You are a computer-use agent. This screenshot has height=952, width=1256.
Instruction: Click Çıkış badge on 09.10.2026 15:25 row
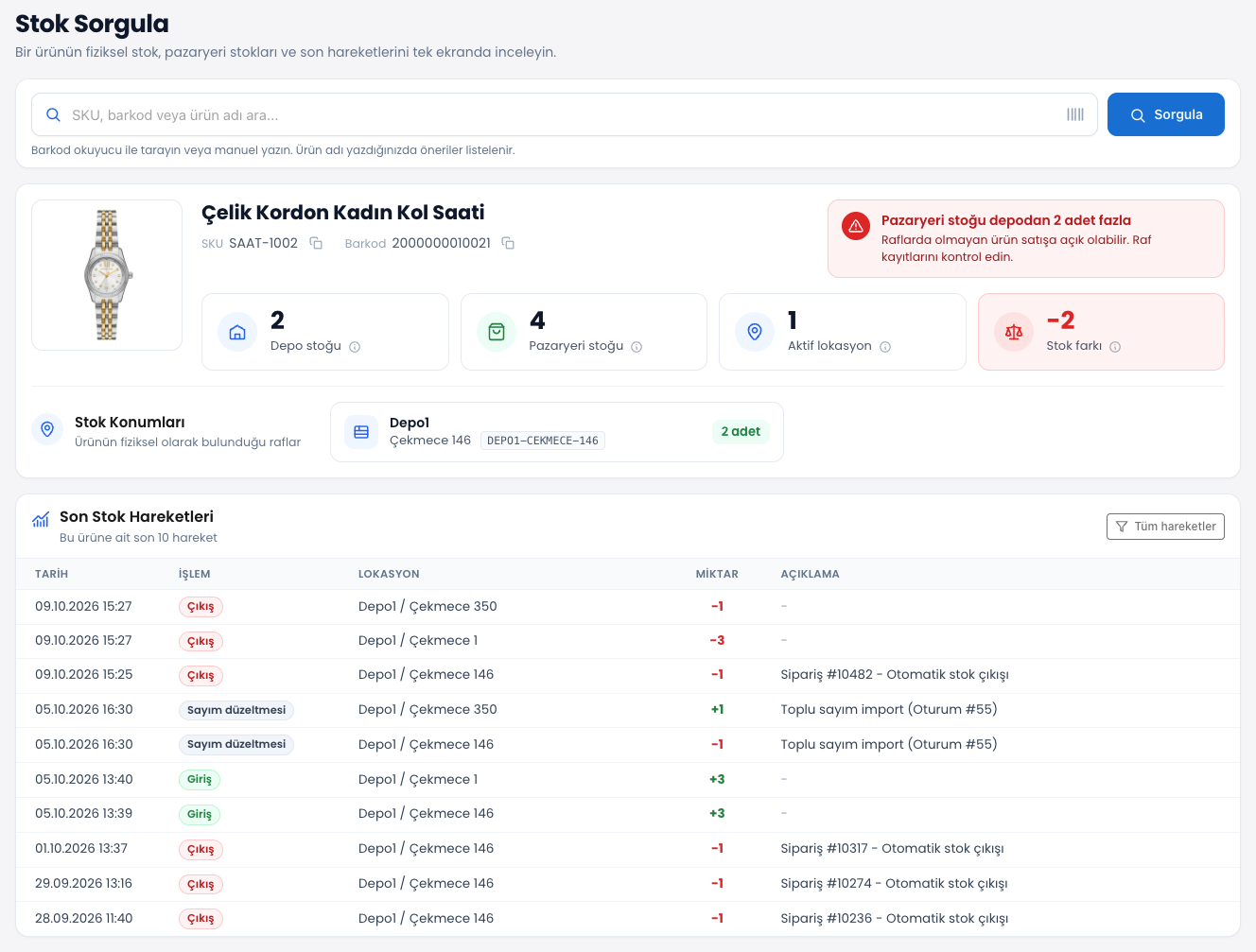(x=201, y=675)
